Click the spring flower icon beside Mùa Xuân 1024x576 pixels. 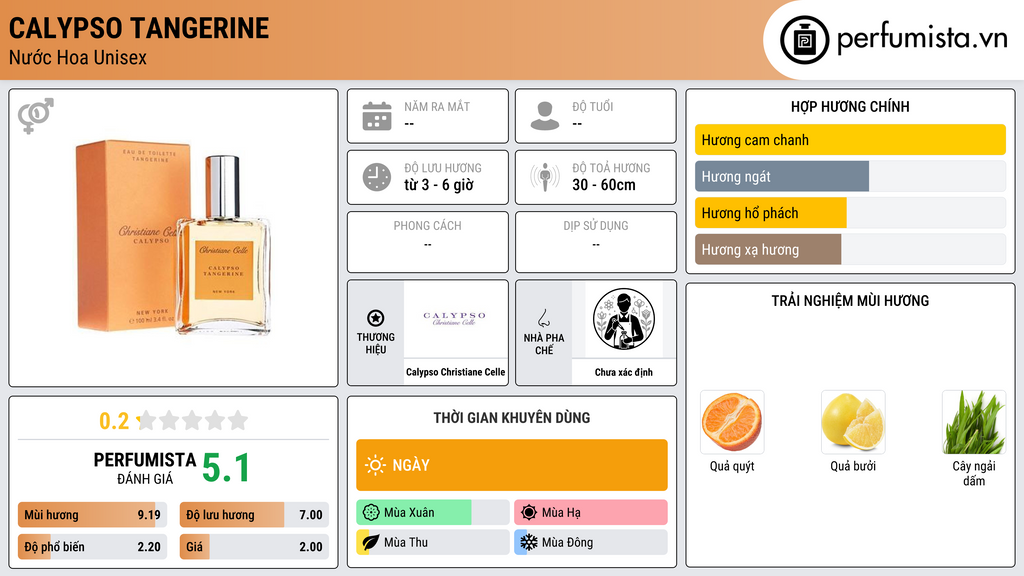(371, 512)
